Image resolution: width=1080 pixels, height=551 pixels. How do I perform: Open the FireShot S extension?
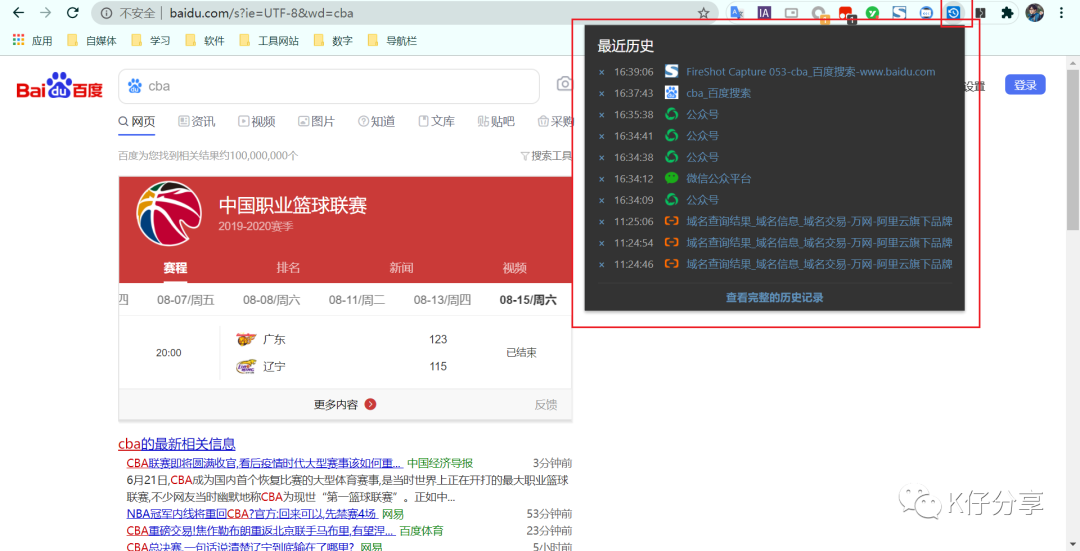(x=899, y=12)
